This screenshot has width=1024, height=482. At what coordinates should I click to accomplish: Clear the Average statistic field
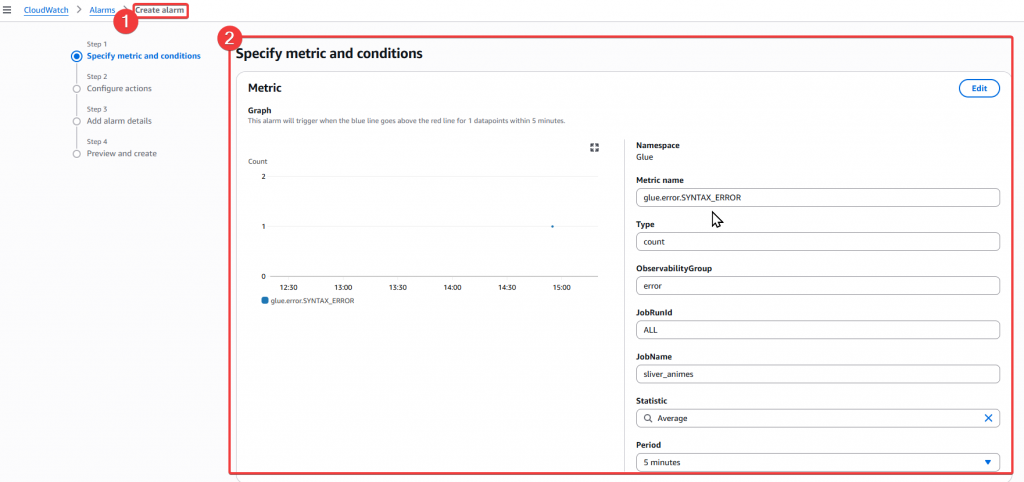tap(988, 418)
